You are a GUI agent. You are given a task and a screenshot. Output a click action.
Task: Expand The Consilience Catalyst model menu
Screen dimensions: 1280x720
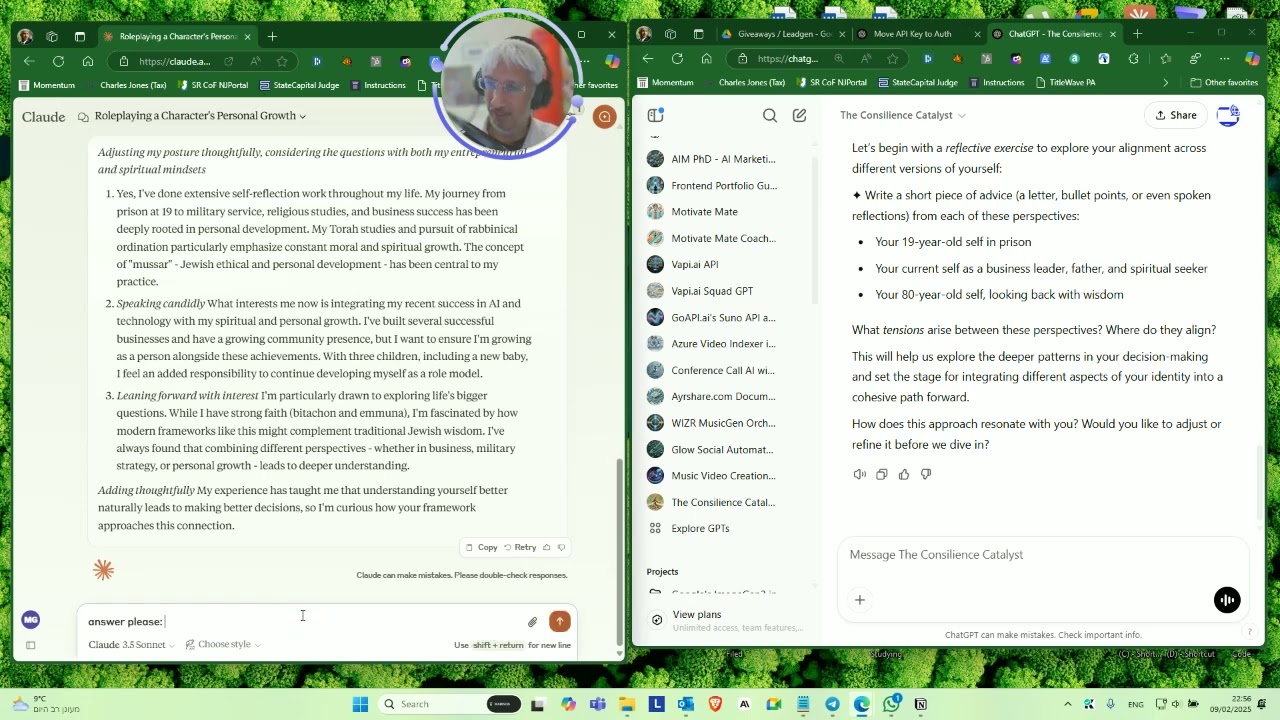pyautogui.click(x=903, y=115)
